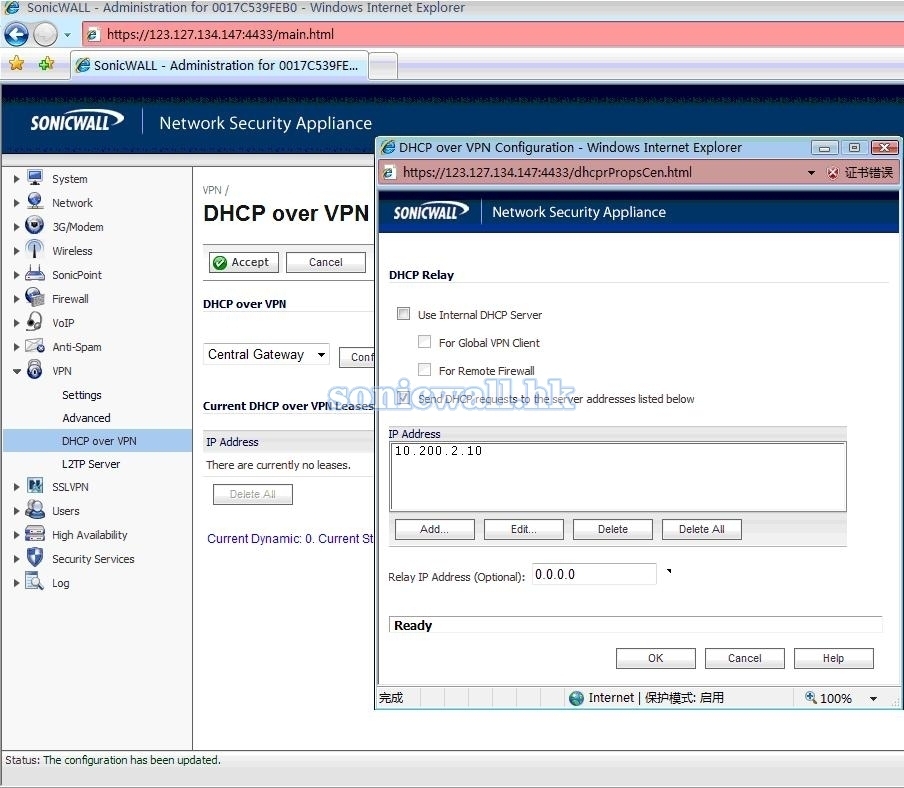Click the Log magnifier icon
904x788 pixels.
point(35,582)
